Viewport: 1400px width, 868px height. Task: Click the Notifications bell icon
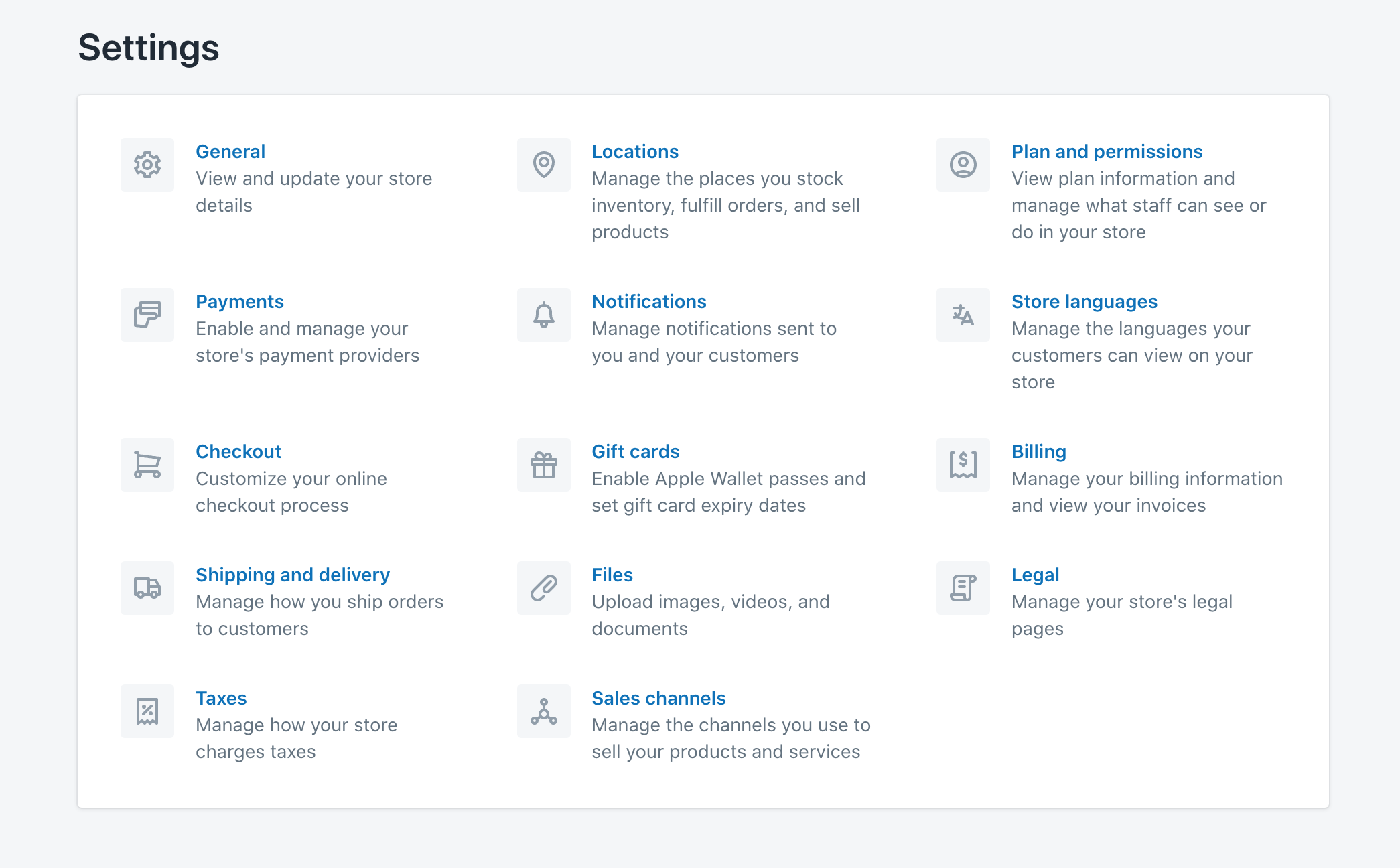point(543,315)
